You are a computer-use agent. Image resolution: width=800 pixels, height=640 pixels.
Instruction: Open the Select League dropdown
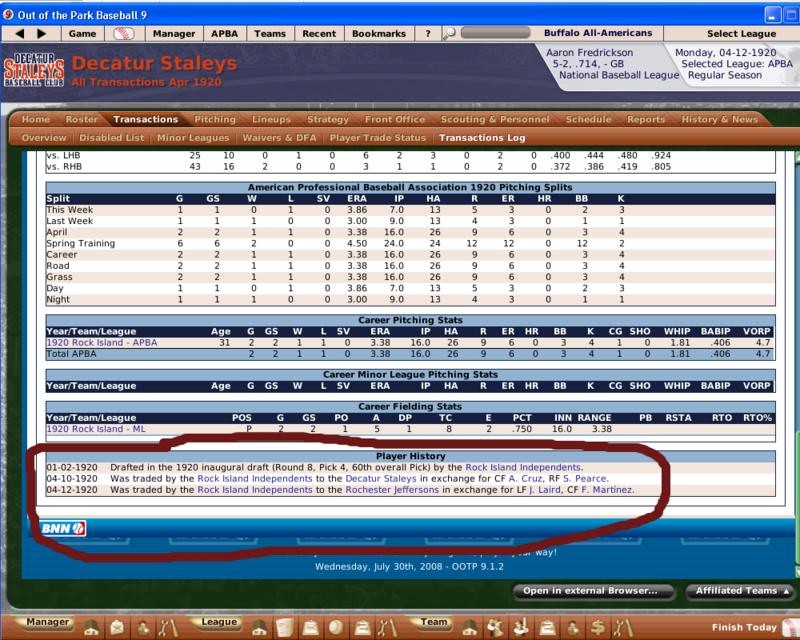[741, 34]
